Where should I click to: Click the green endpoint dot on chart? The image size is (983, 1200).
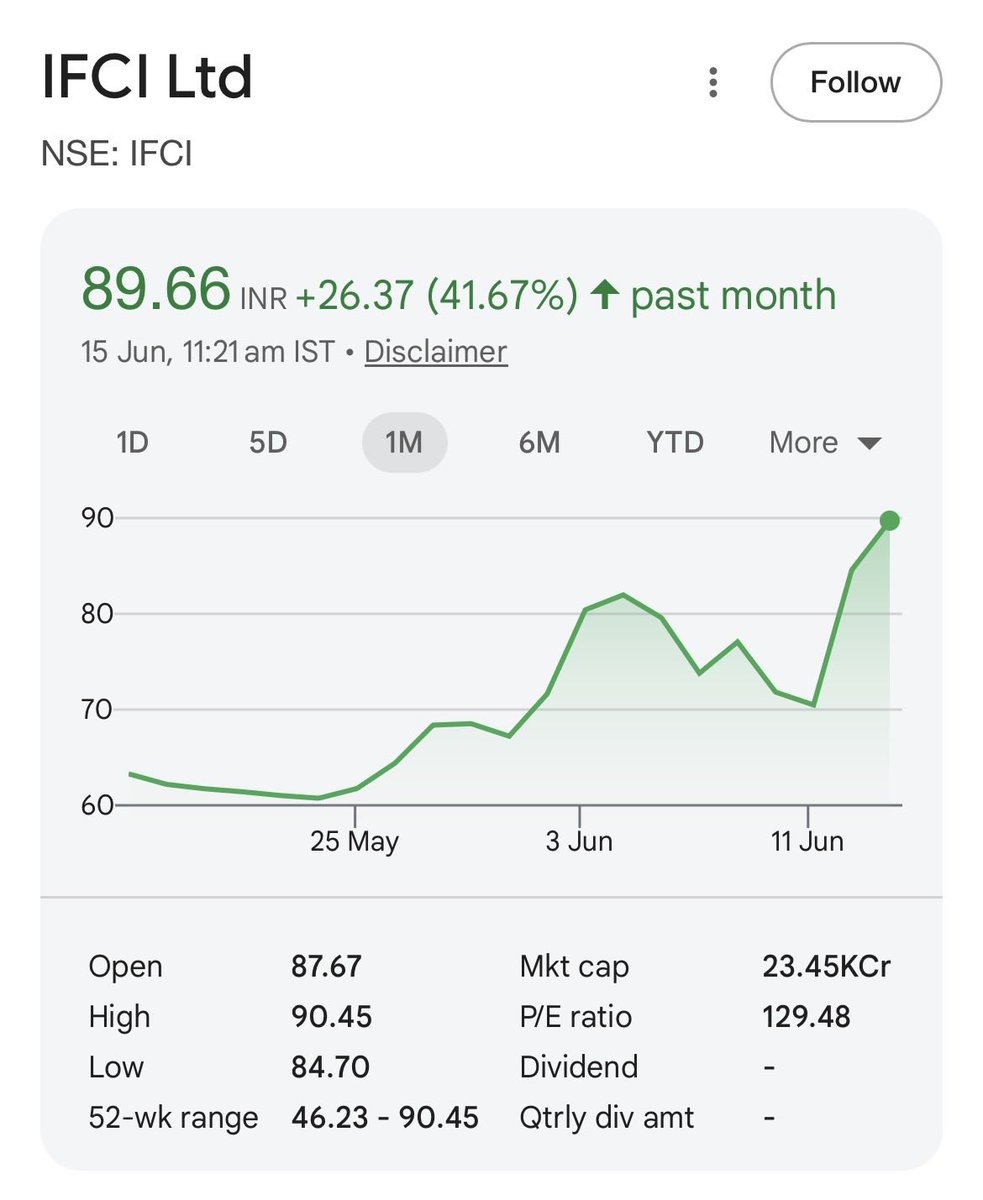point(889,520)
